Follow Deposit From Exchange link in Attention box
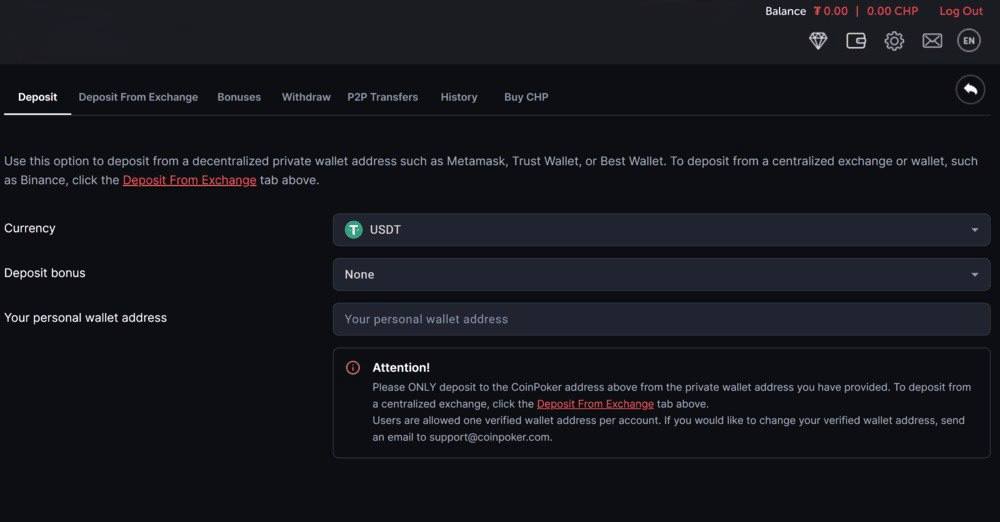The image size is (1000, 522). pyautogui.click(x=595, y=404)
